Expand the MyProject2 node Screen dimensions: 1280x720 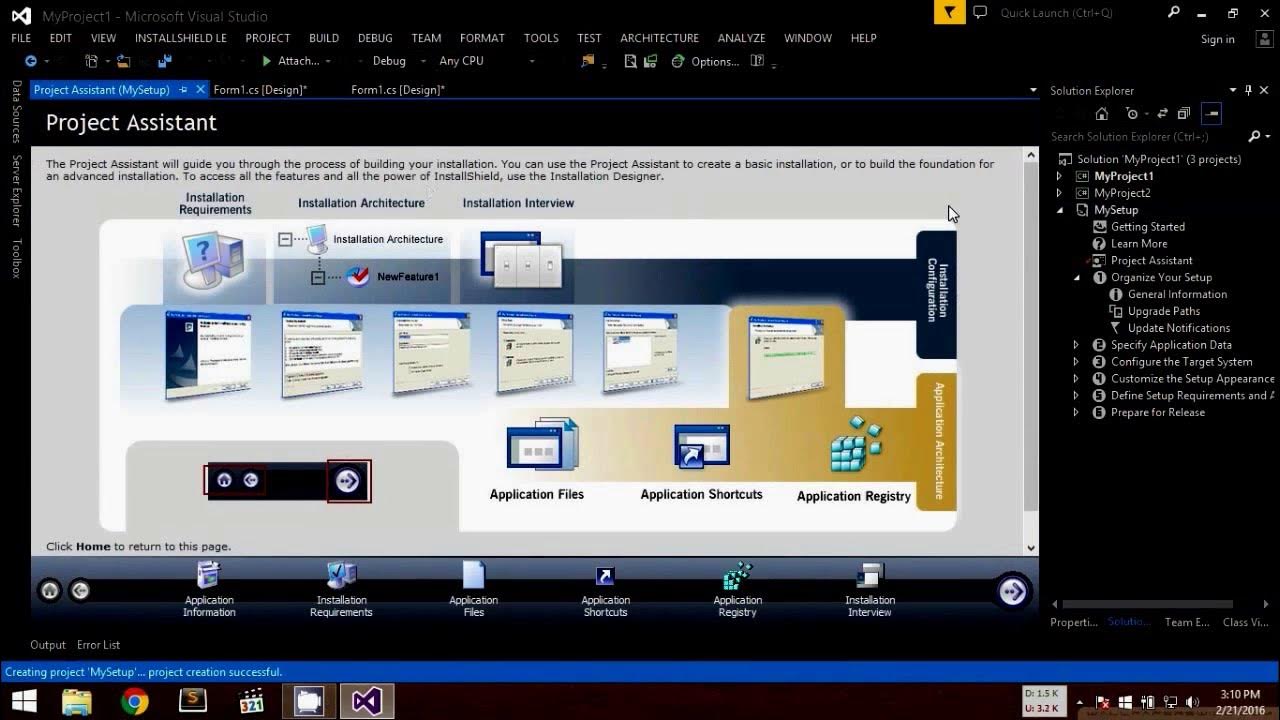(1060, 193)
